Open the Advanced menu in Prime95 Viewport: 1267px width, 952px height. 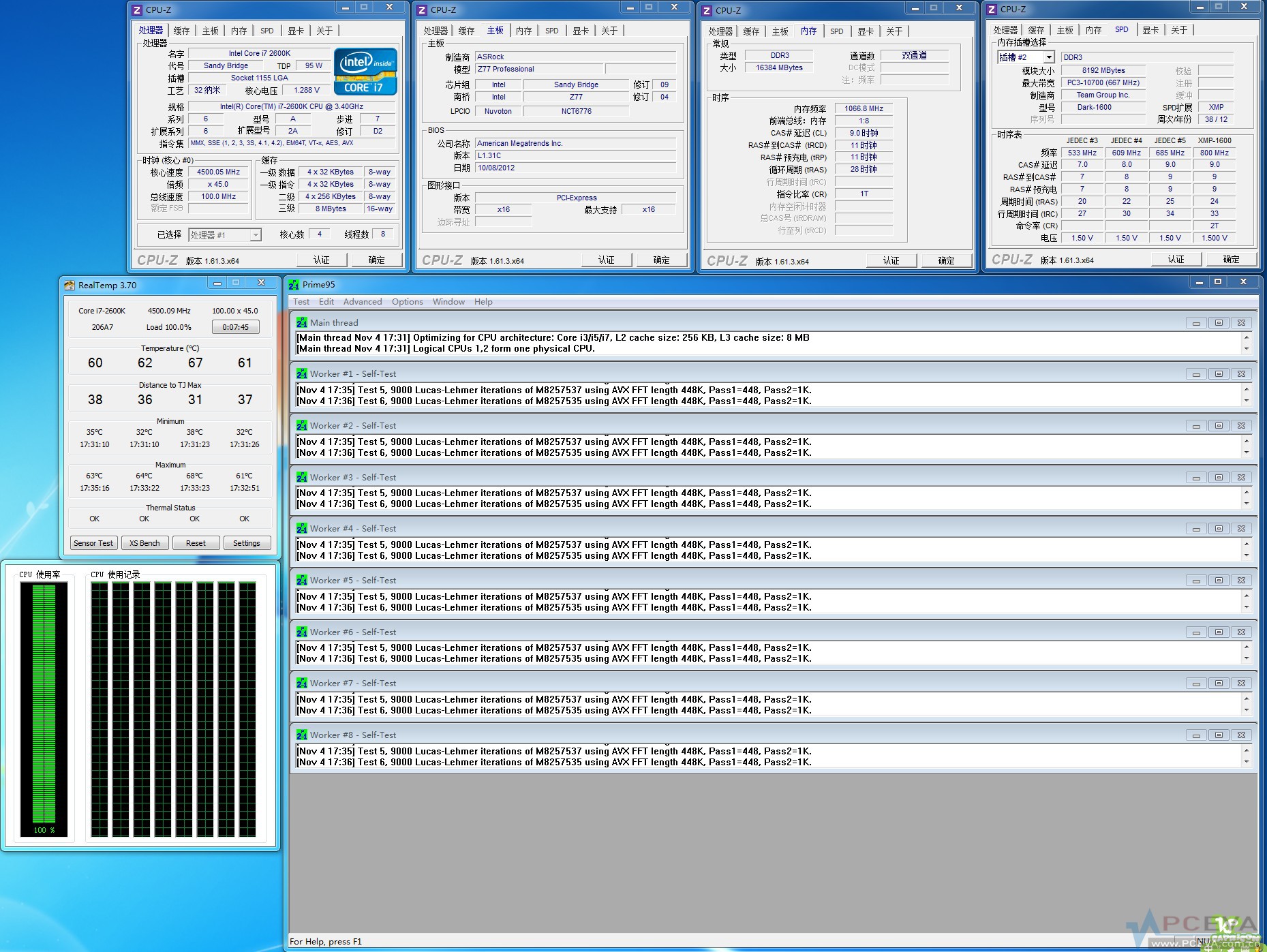point(362,302)
